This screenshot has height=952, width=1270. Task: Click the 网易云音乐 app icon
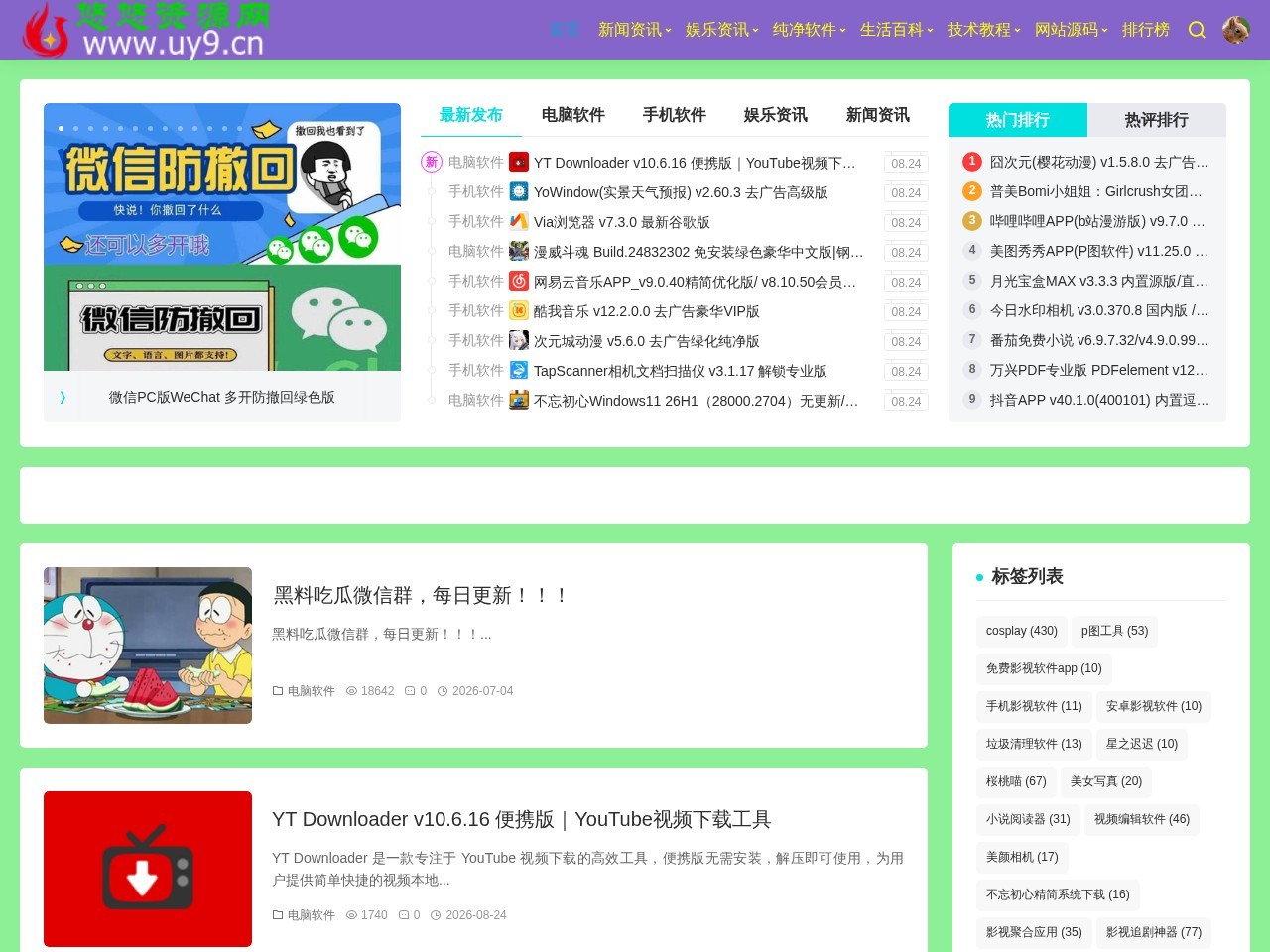[x=519, y=282]
